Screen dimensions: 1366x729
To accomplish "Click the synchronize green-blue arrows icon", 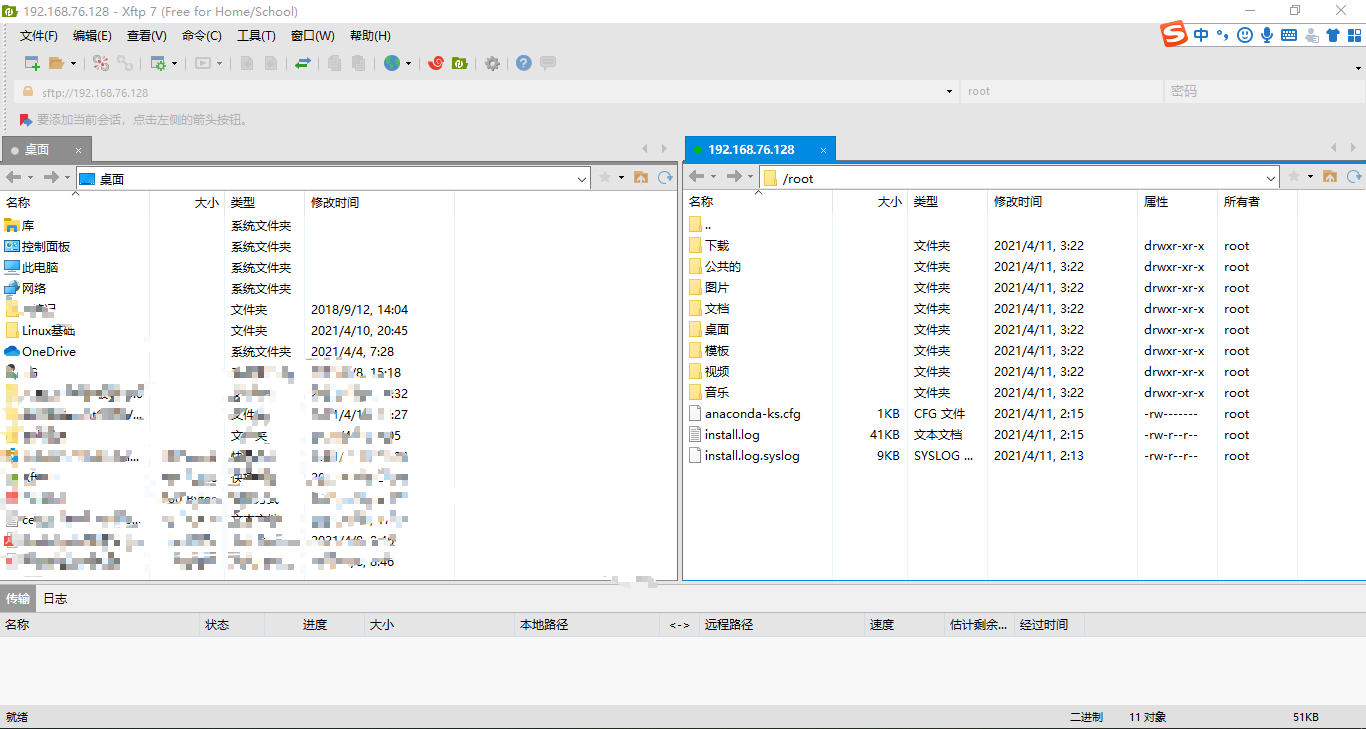I will coord(303,63).
